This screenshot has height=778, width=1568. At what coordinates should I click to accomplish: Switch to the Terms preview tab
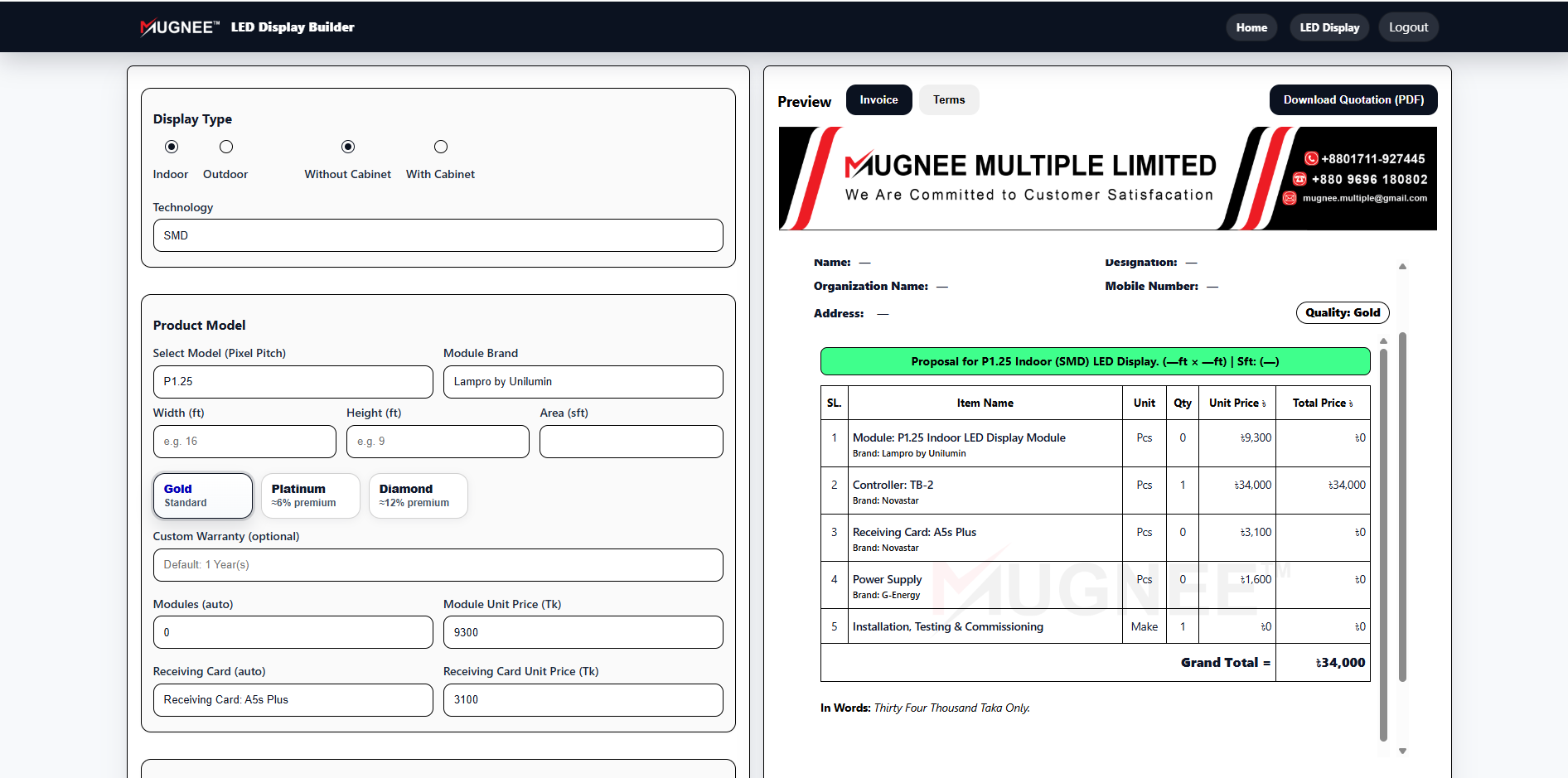pyautogui.click(x=949, y=99)
